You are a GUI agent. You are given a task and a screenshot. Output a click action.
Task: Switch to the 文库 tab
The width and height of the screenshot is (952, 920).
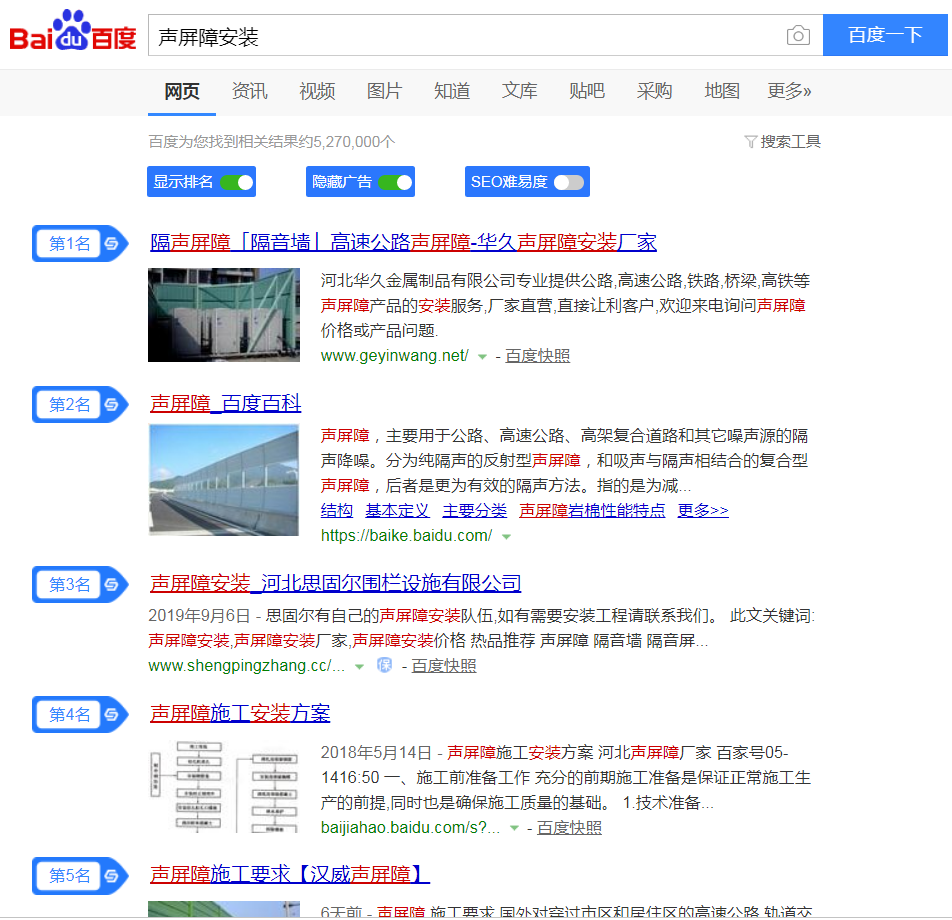[x=519, y=91]
